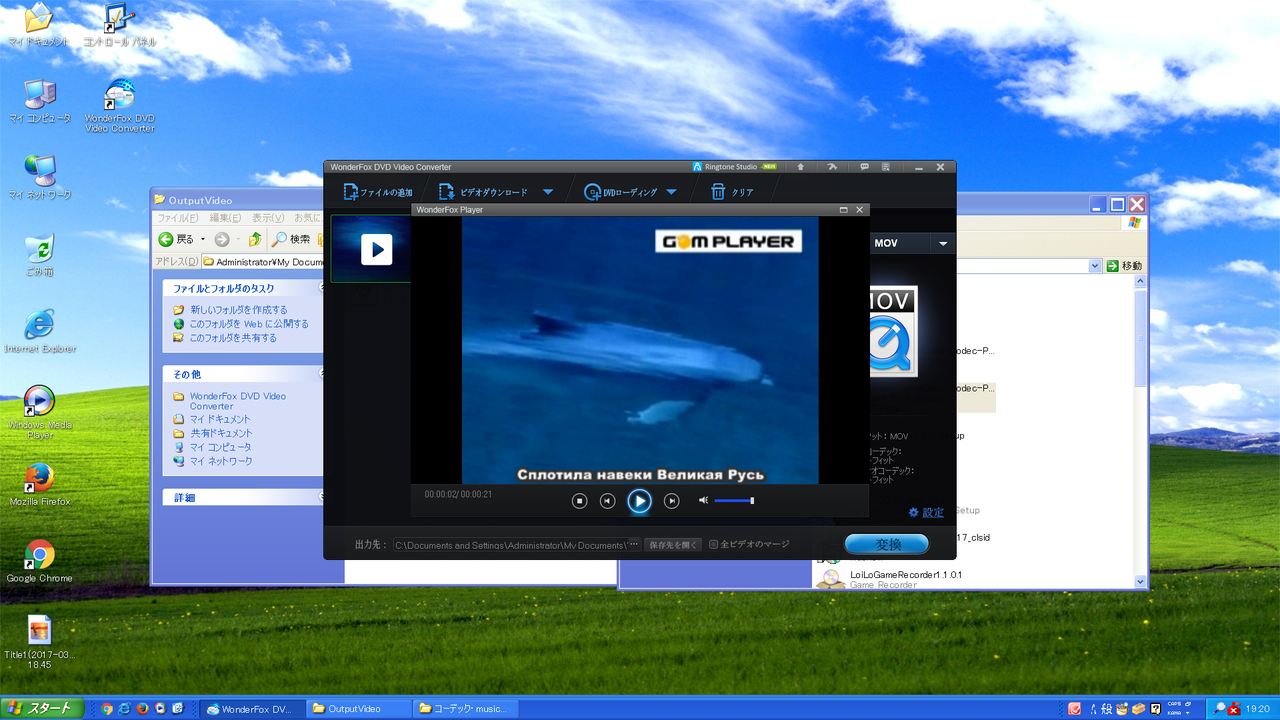This screenshot has height=720, width=1280.
Task: Click the output path field
Action: click(510, 545)
